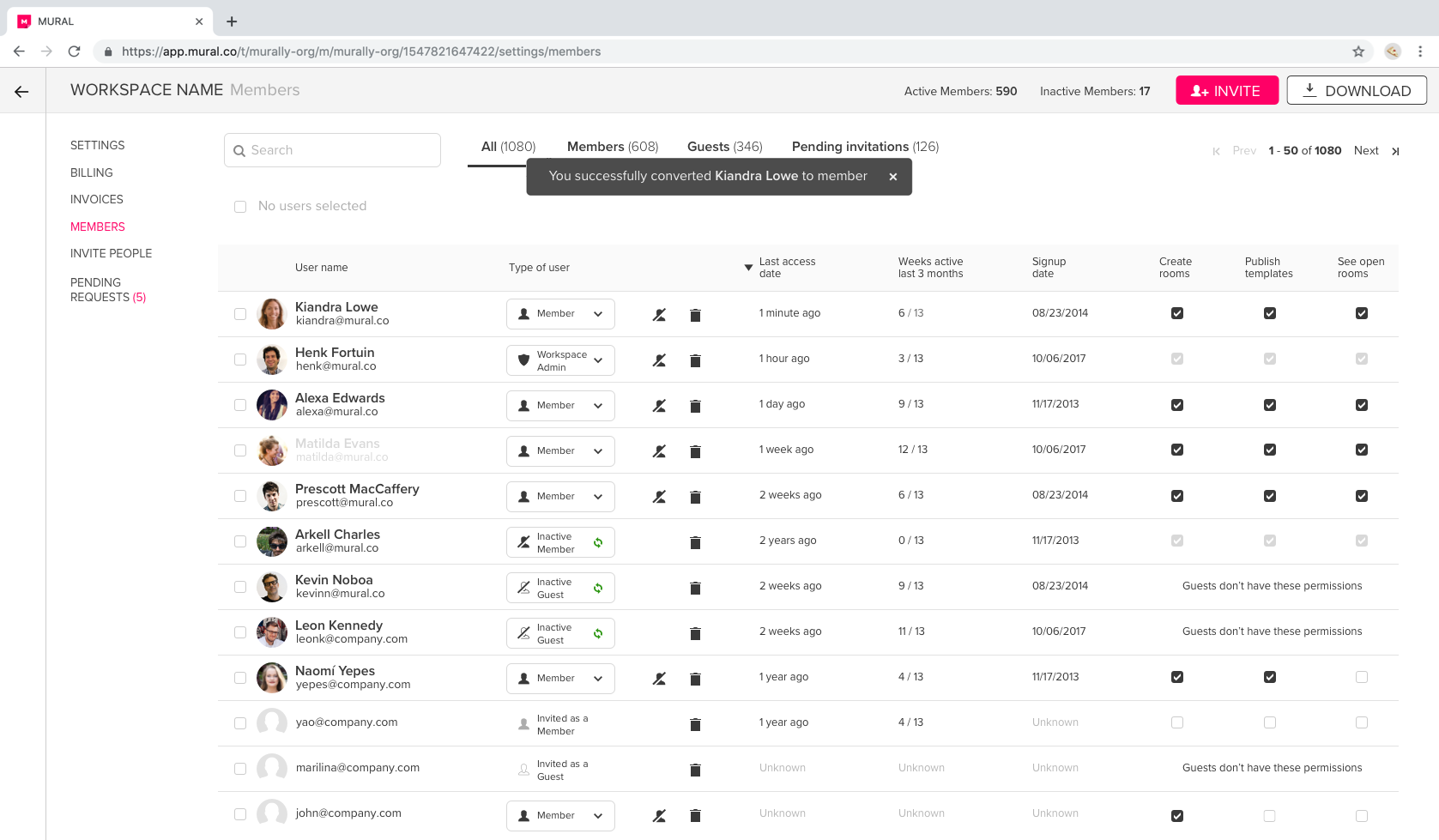Uncheck Publish templates for Alexa Edwards
The height and width of the screenshot is (840, 1439).
pyautogui.click(x=1270, y=405)
